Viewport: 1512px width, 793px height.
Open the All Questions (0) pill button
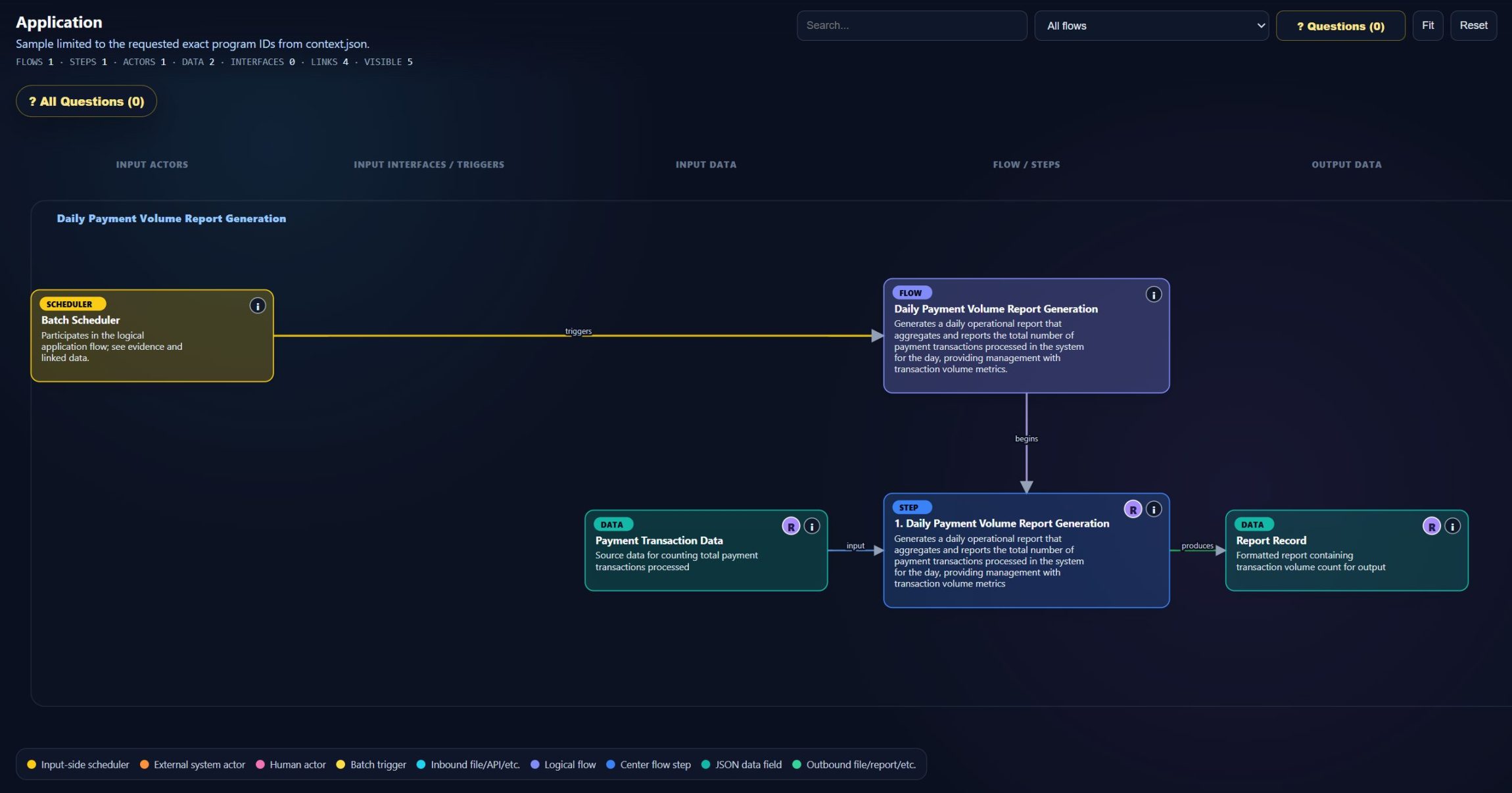click(x=86, y=101)
